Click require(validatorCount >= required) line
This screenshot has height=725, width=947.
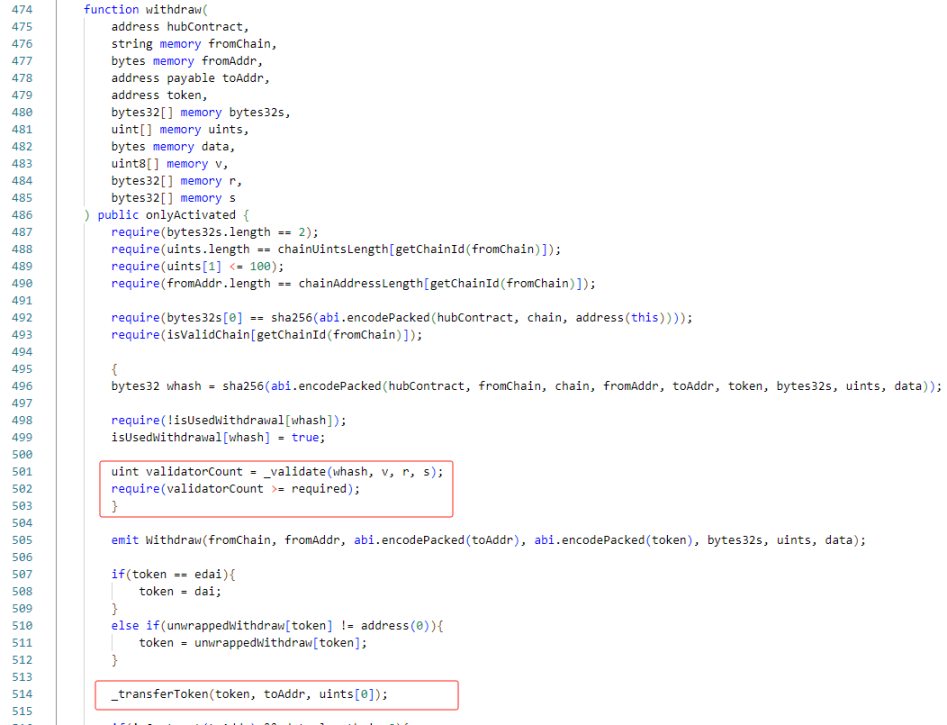point(234,488)
